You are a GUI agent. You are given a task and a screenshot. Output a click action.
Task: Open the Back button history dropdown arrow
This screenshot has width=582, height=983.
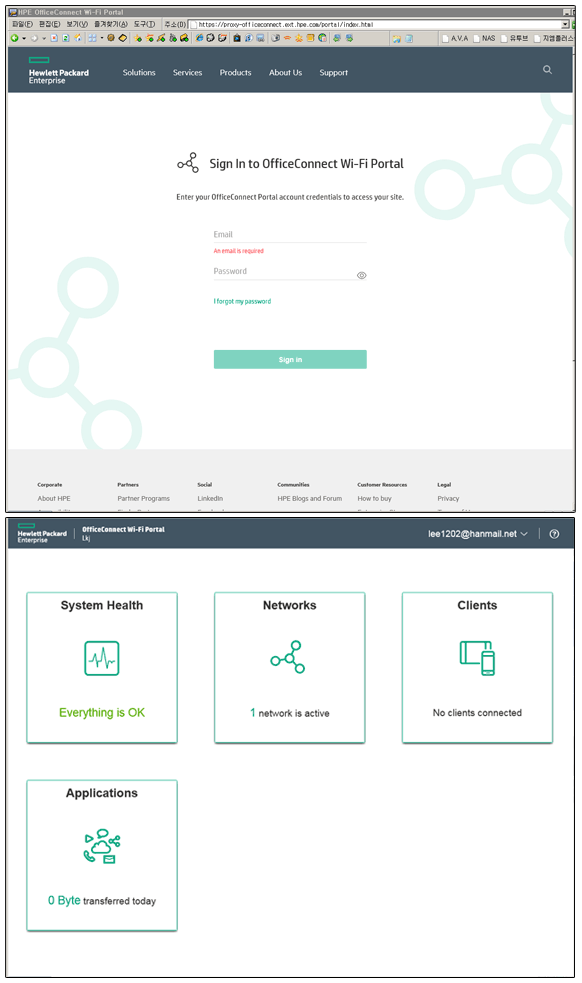click(24, 38)
